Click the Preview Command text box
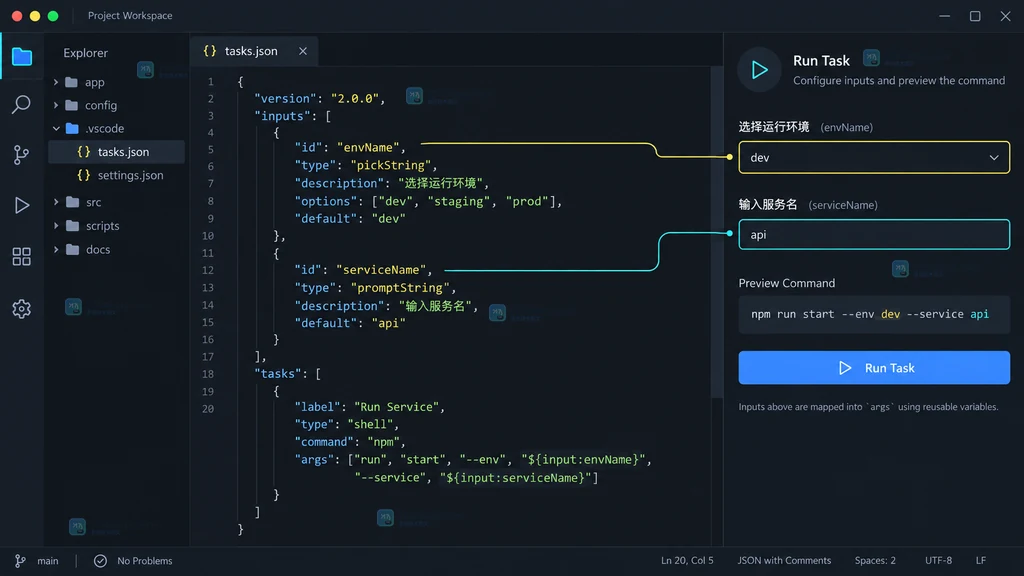1024x576 pixels. [x=874, y=314]
